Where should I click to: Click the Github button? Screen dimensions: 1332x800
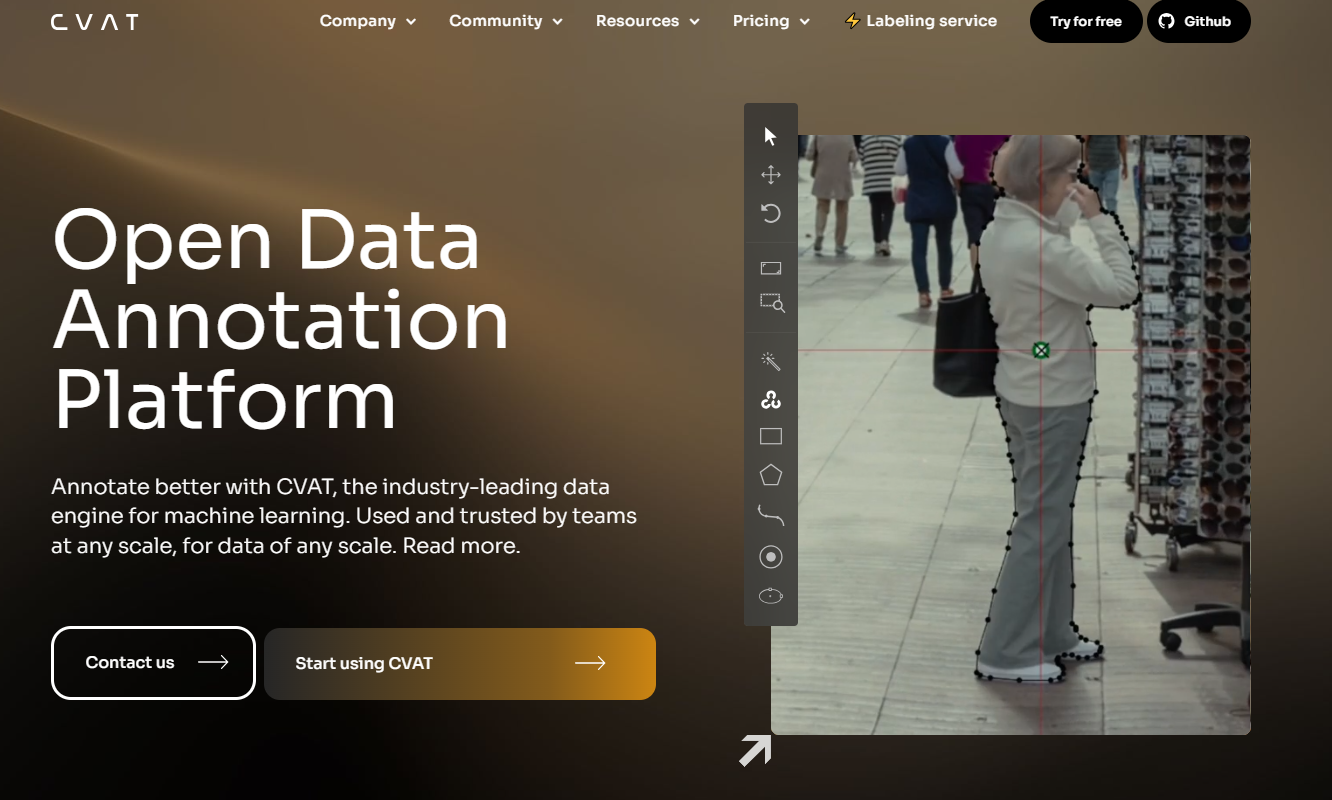coord(1198,21)
